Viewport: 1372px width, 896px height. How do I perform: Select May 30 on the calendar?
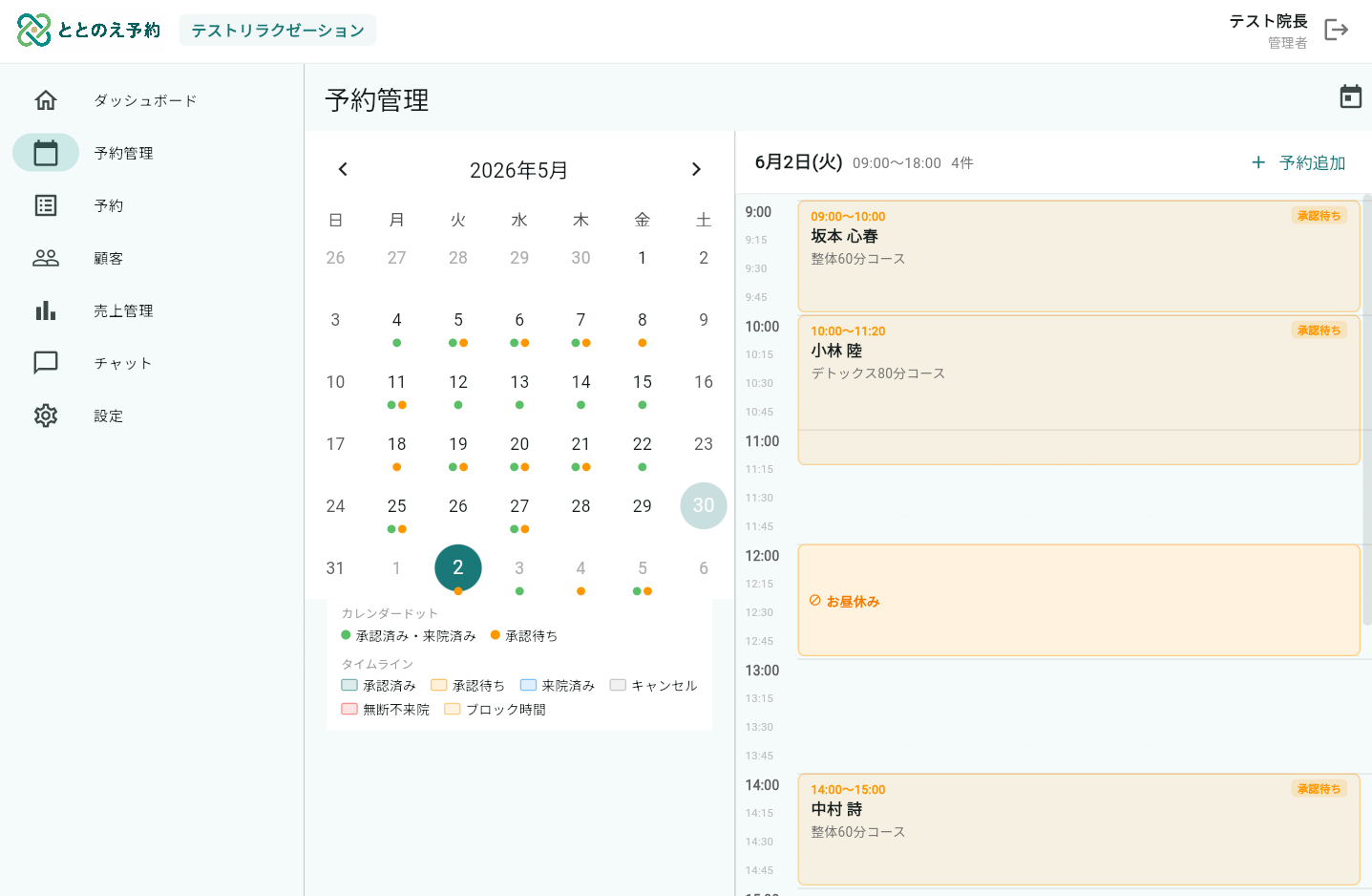click(x=704, y=505)
